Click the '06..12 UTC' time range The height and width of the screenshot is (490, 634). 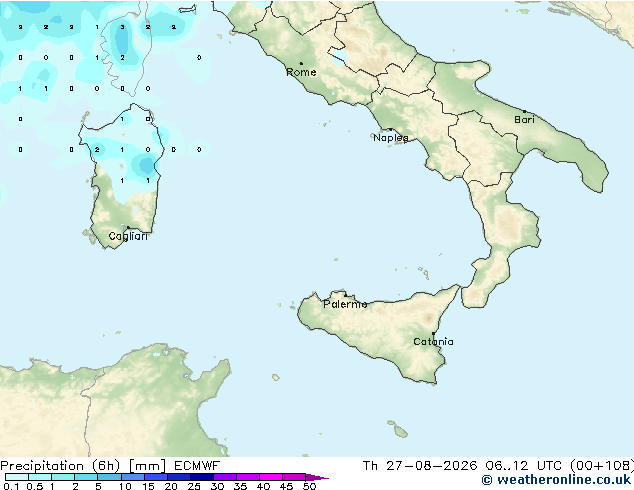click(x=523, y=466)
